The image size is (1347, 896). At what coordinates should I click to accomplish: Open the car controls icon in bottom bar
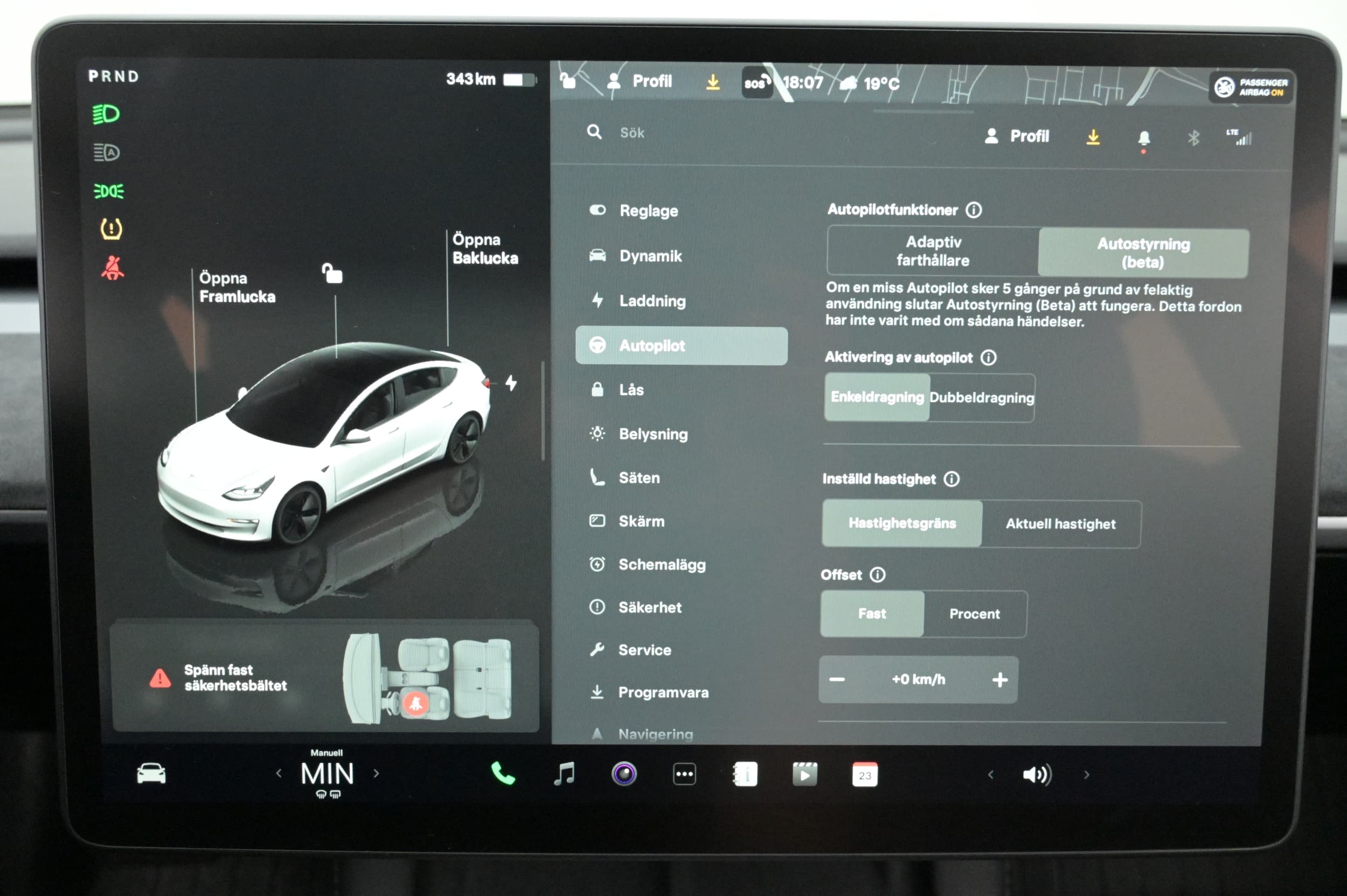click(x=151, y=774)
